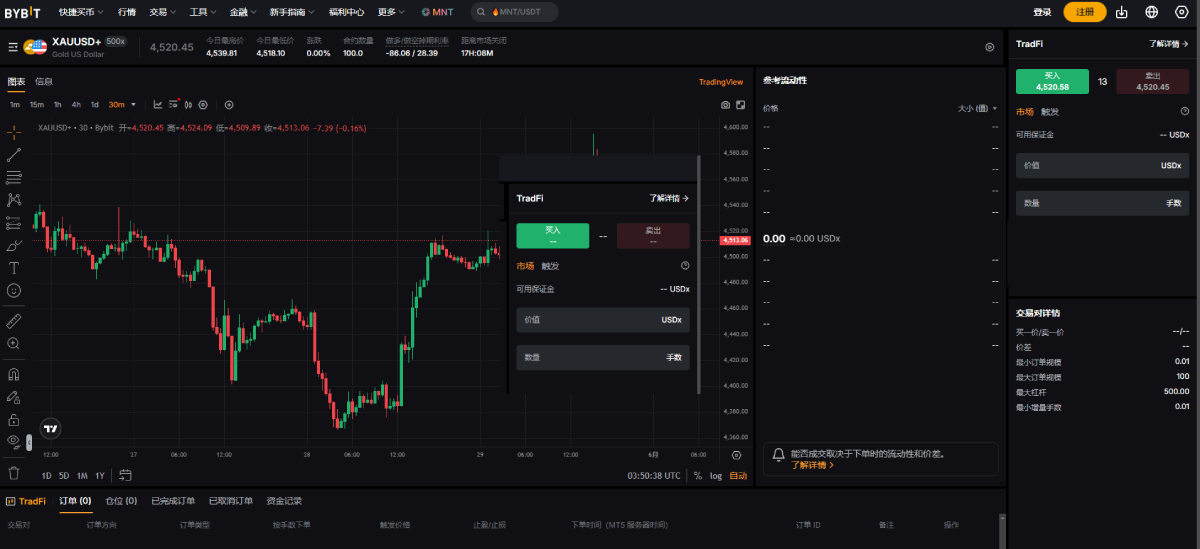Select the text annotation tool

[x=14, y=268]
